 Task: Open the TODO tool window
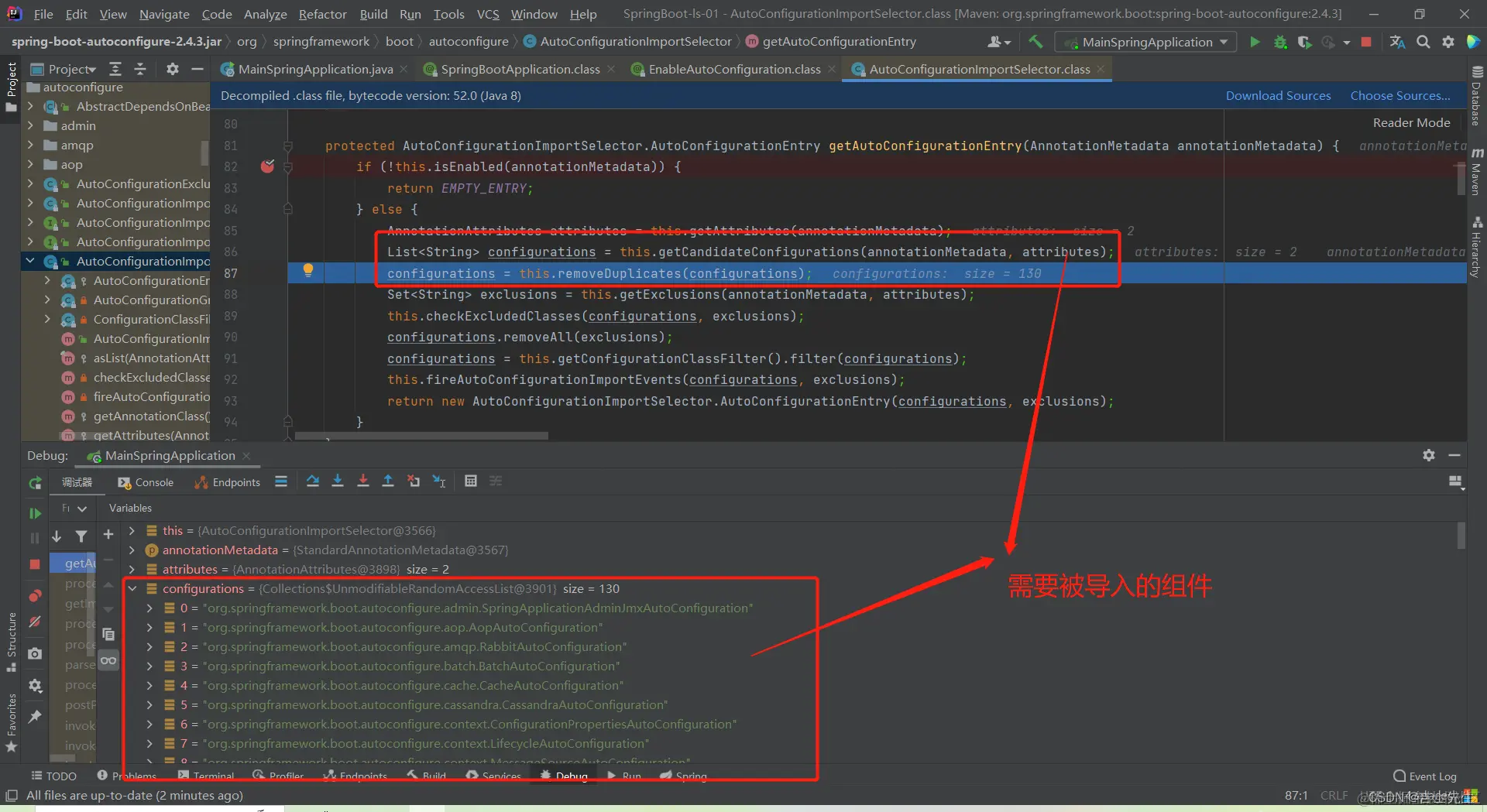coord(53,776)
